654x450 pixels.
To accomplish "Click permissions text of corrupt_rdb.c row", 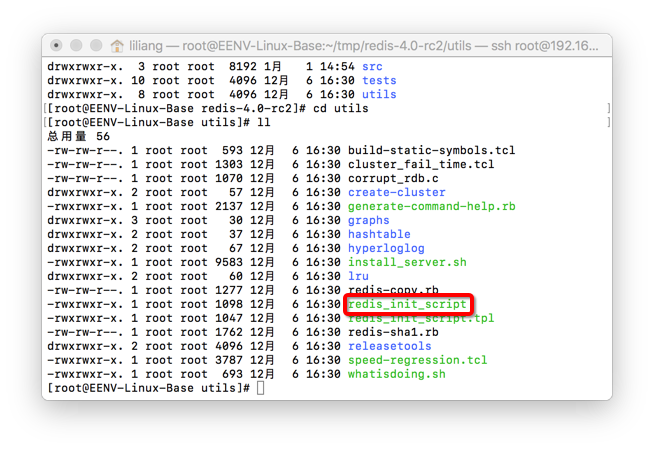I will tap(85, 178).
